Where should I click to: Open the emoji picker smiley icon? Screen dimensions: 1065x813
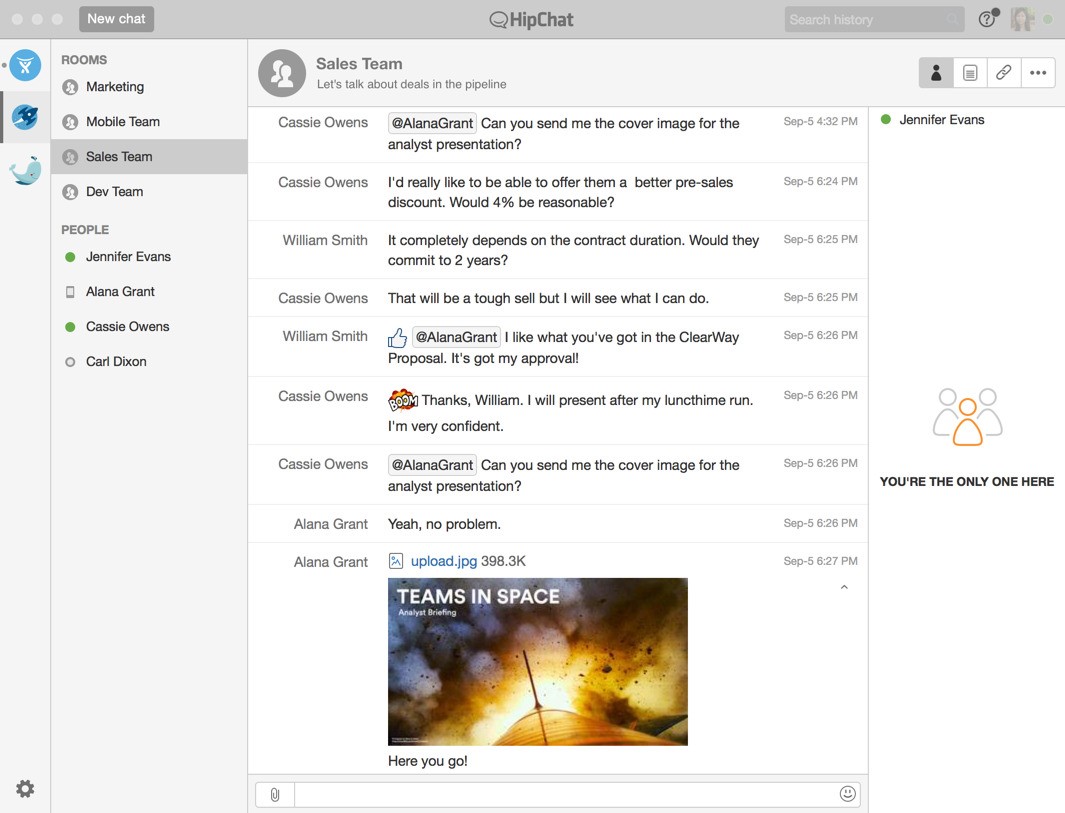click(847, 794)
